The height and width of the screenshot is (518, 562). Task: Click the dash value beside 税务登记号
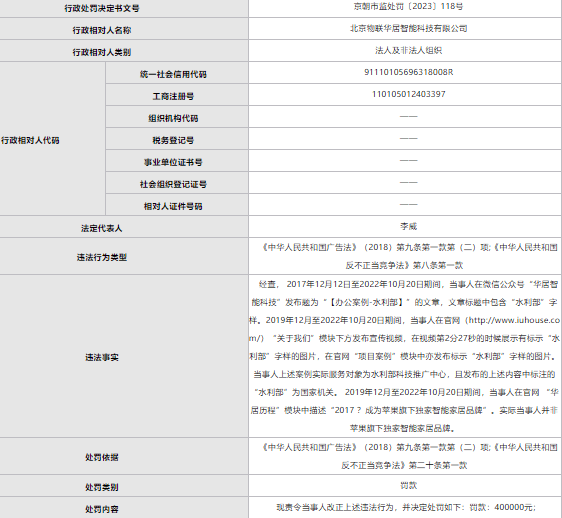coord(409,138)
